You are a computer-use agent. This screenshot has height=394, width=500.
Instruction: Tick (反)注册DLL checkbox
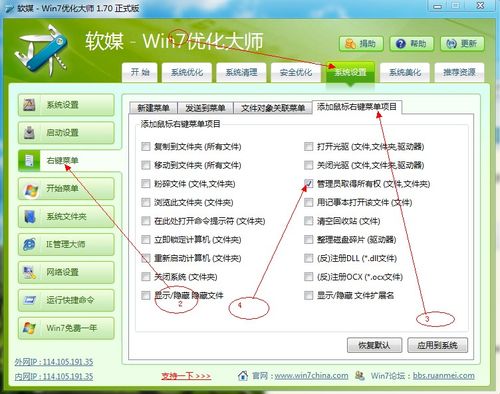(x=309, y=258)
